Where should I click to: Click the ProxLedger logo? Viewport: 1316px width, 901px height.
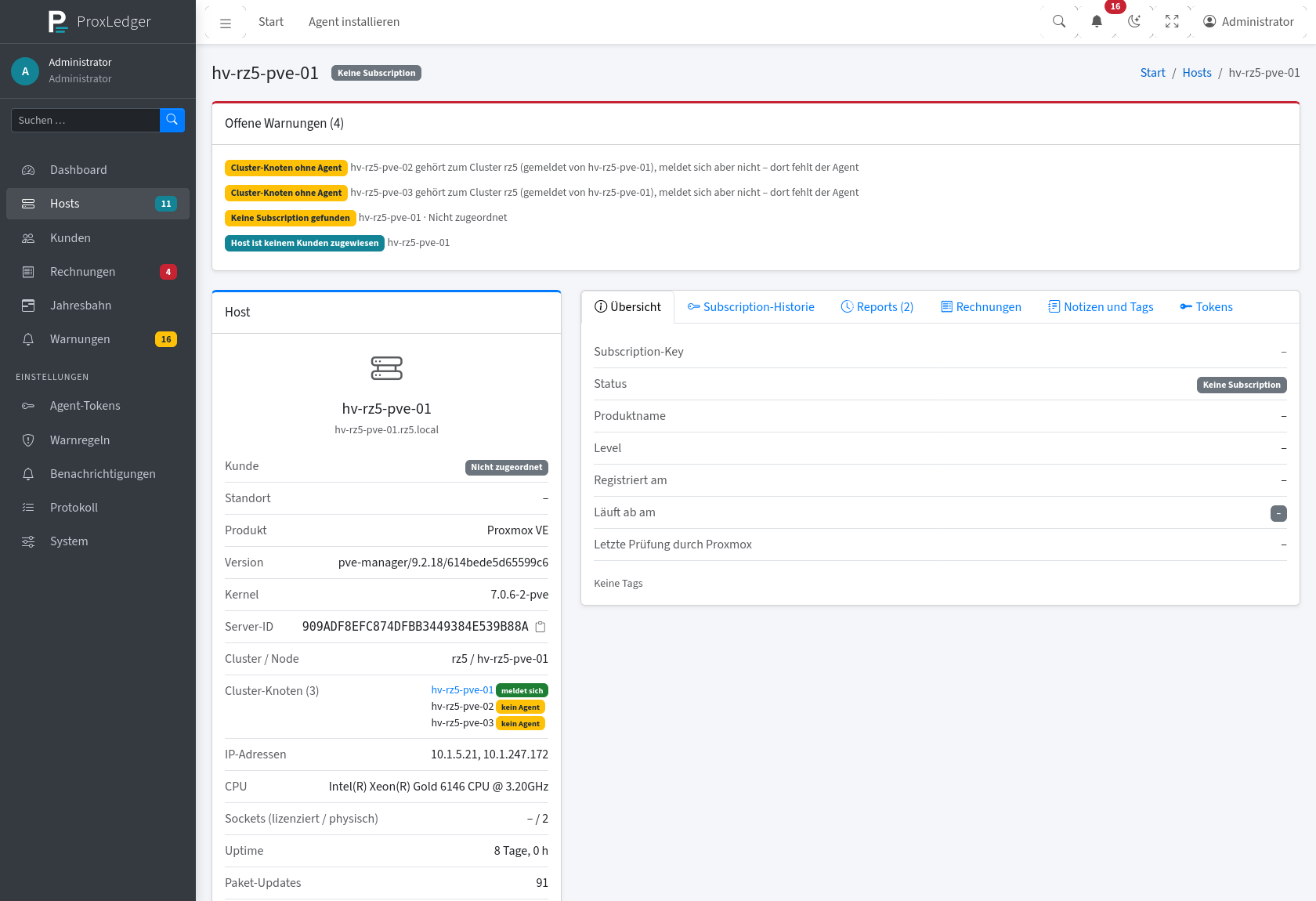point(99,21)
